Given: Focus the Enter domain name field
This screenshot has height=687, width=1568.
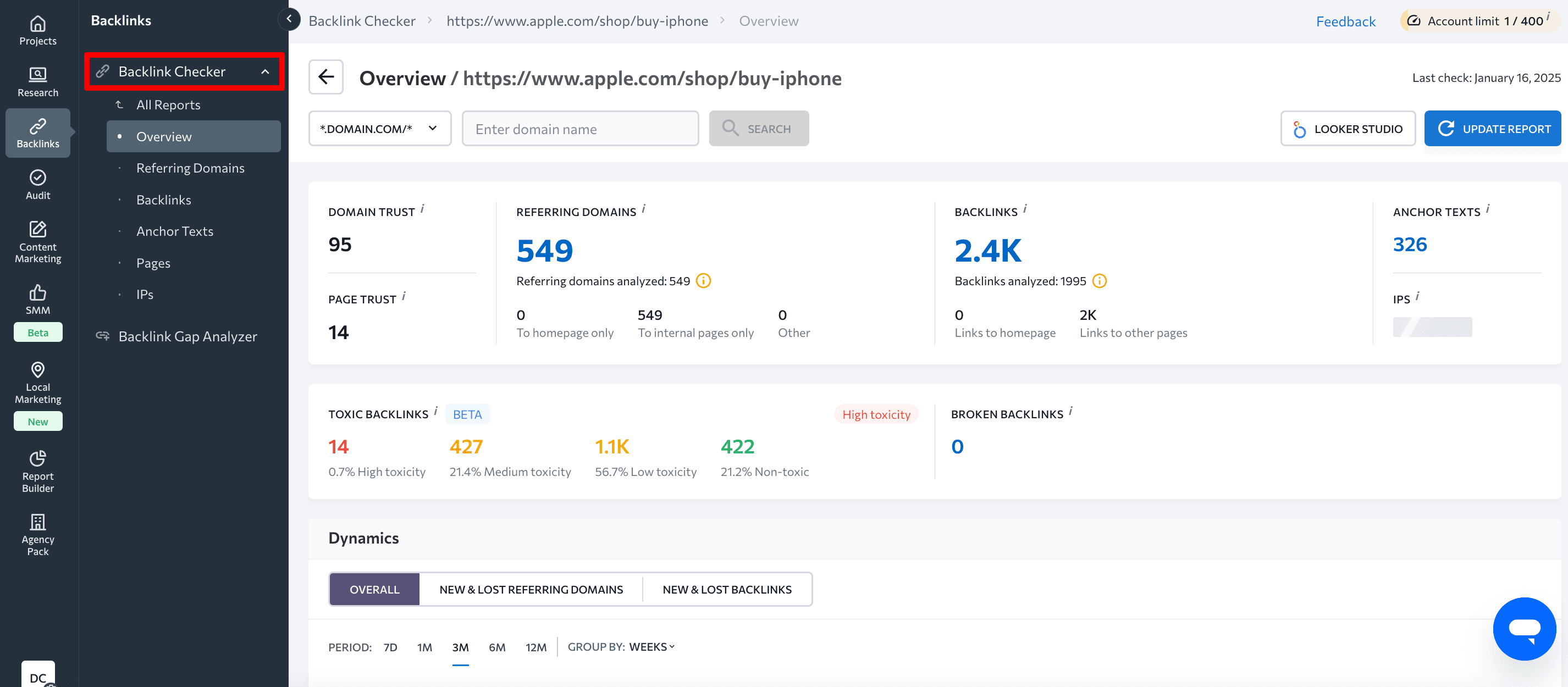Looking at the screenshot, I should (580, 129).
